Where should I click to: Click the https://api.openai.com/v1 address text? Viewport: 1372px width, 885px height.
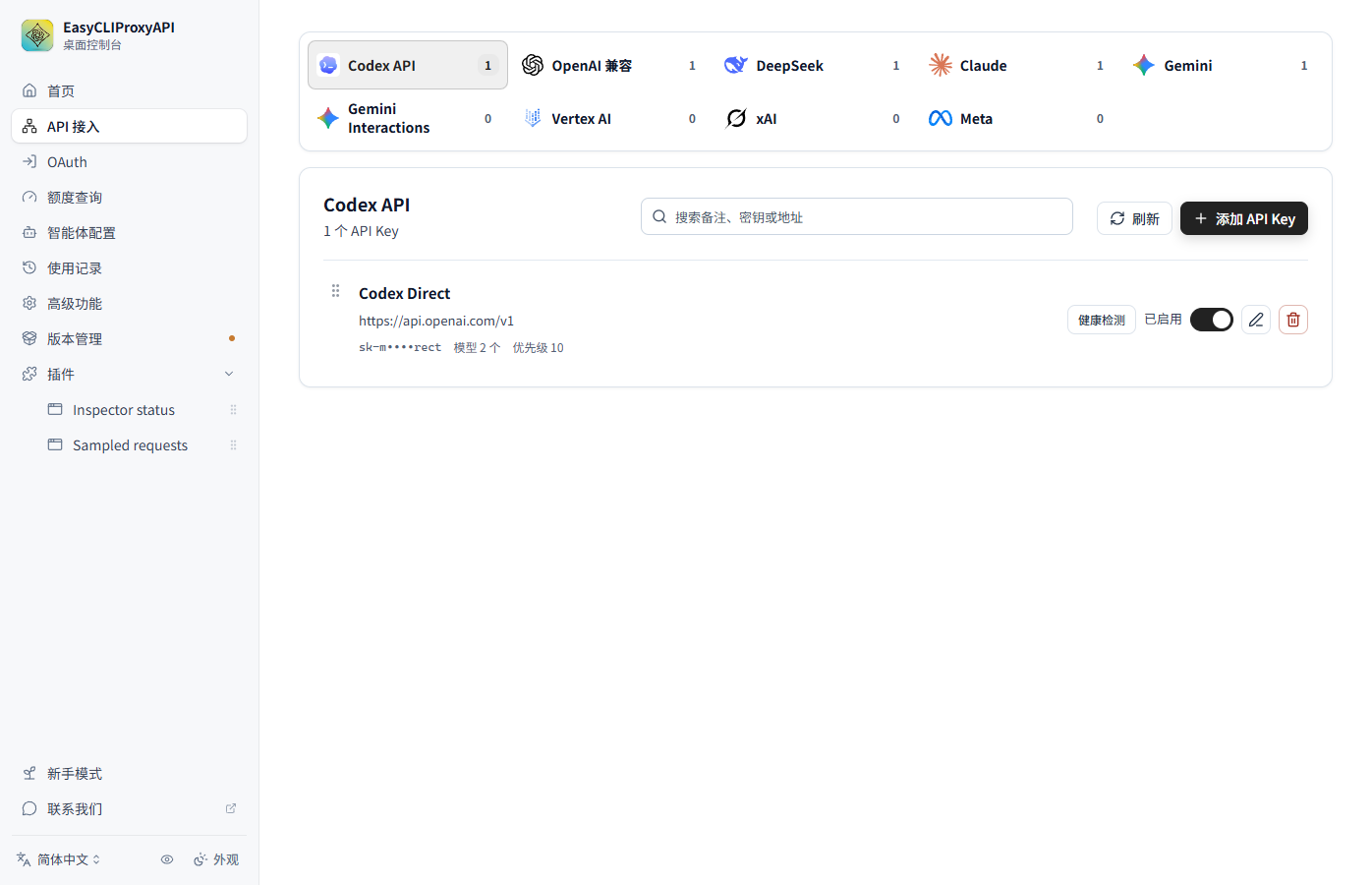click(x=436, y=321)
